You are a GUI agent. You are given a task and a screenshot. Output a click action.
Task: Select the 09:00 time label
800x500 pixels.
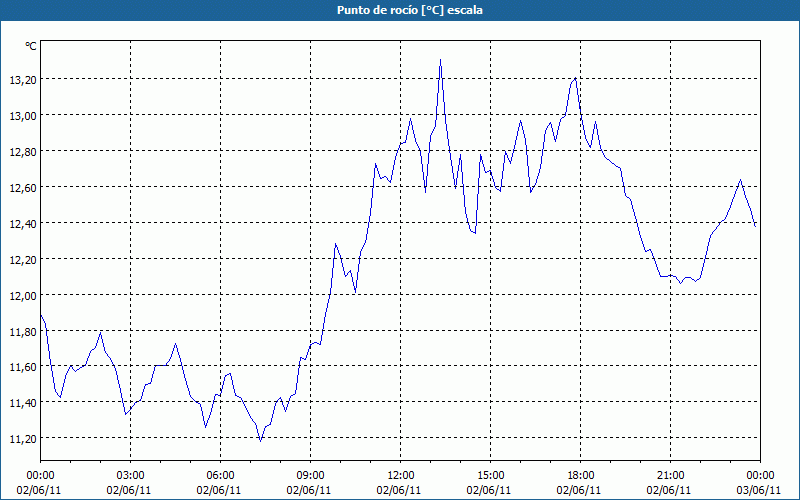[x=310, y=476]
